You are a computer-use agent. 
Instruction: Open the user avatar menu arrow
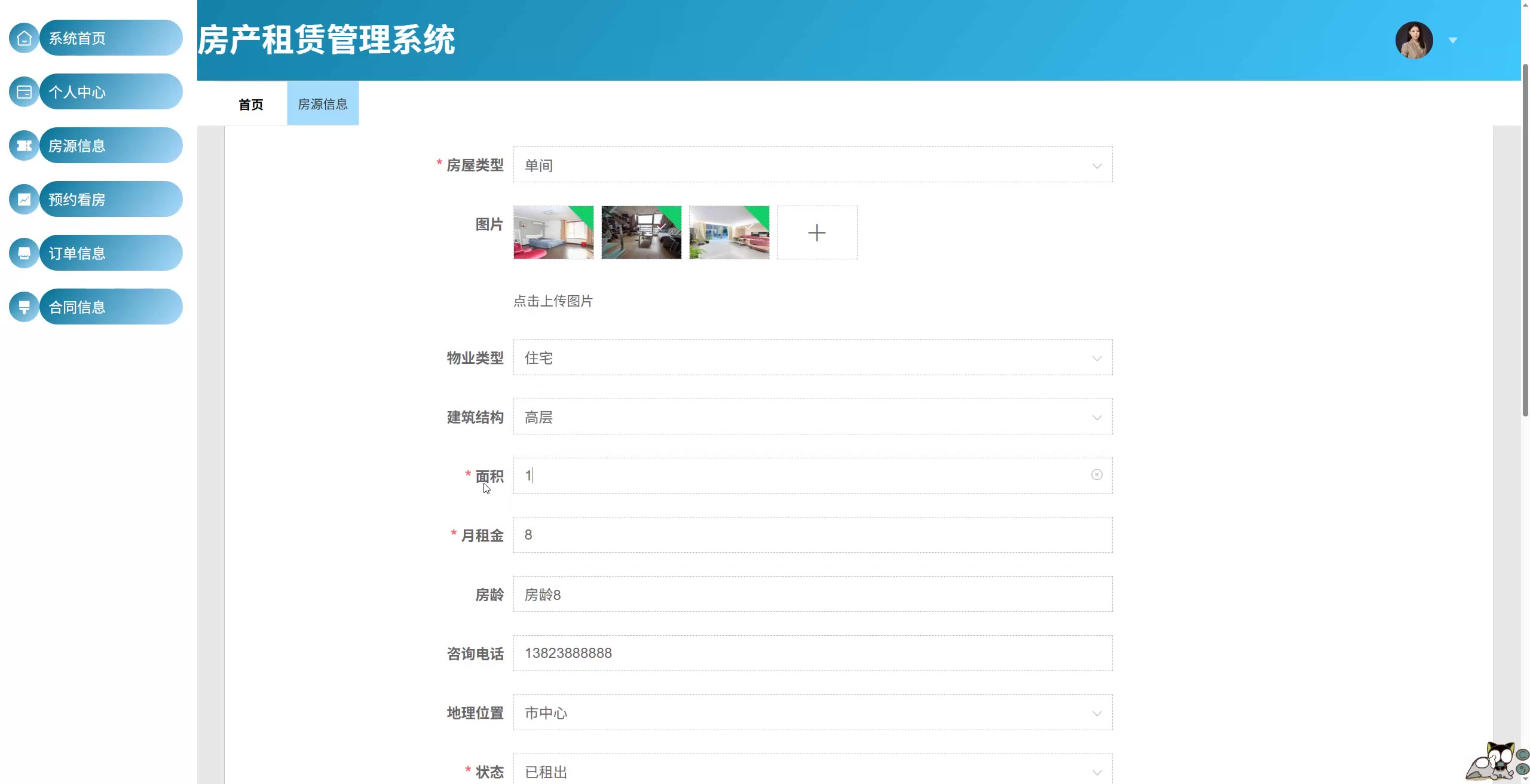point(1452,41)
